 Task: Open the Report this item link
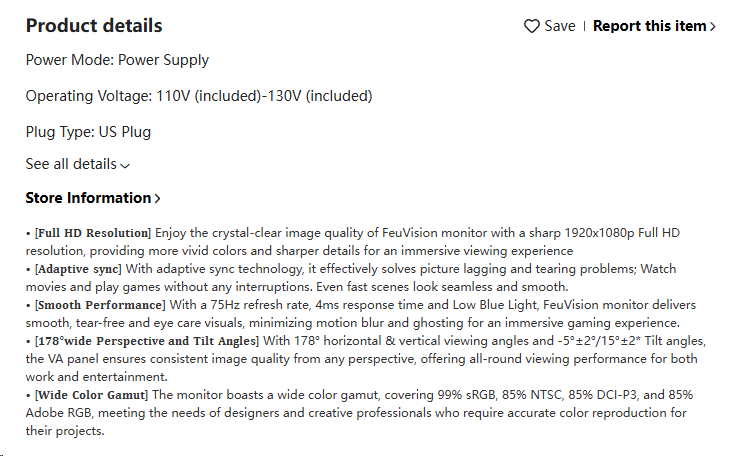(x=654, y=26)
